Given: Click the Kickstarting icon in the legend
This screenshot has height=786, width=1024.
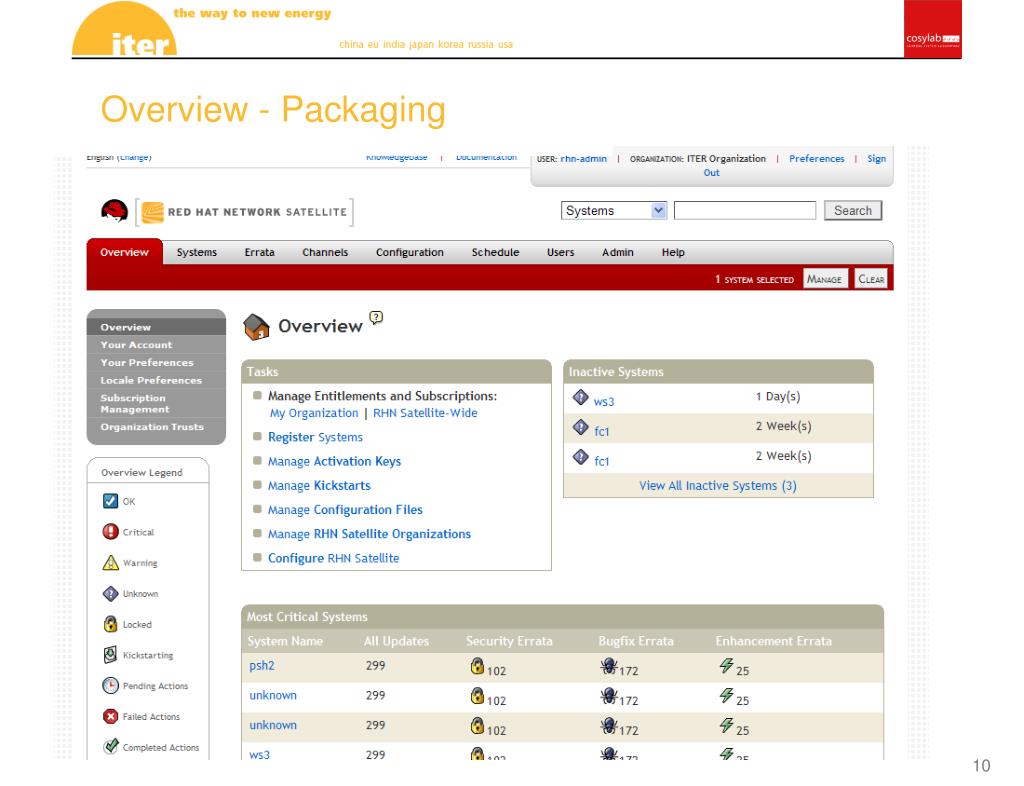Looking at the screenshot, I should click(110, 655).
